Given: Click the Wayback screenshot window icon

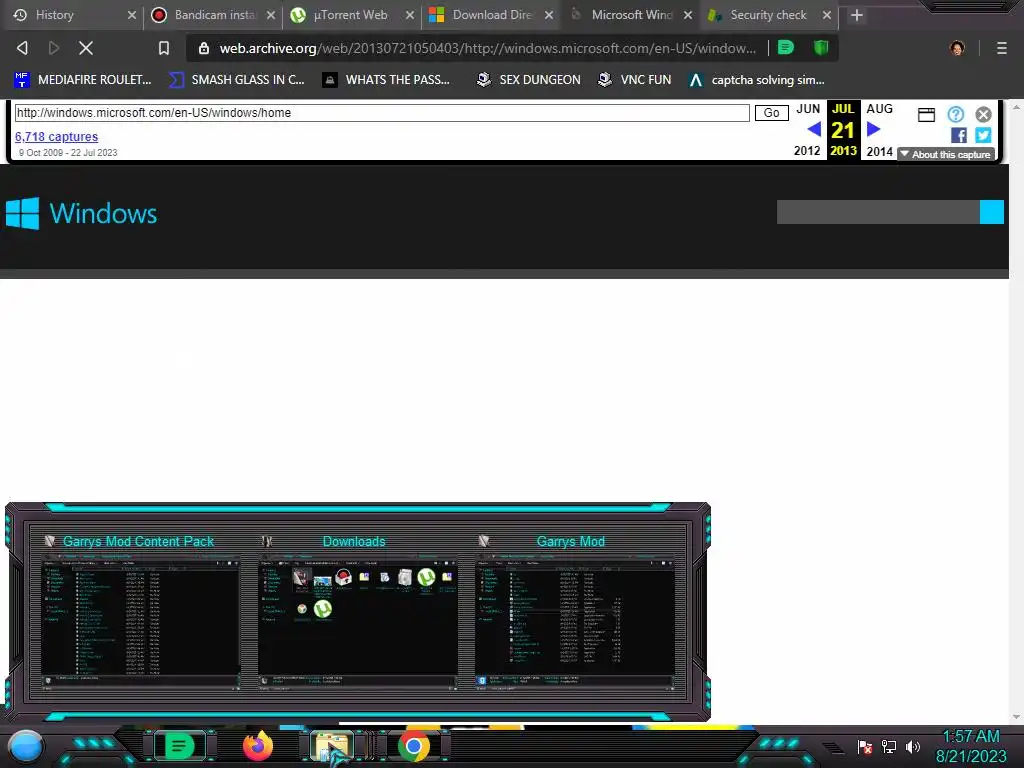Looking at the screenshot, I should click(926, 115).
